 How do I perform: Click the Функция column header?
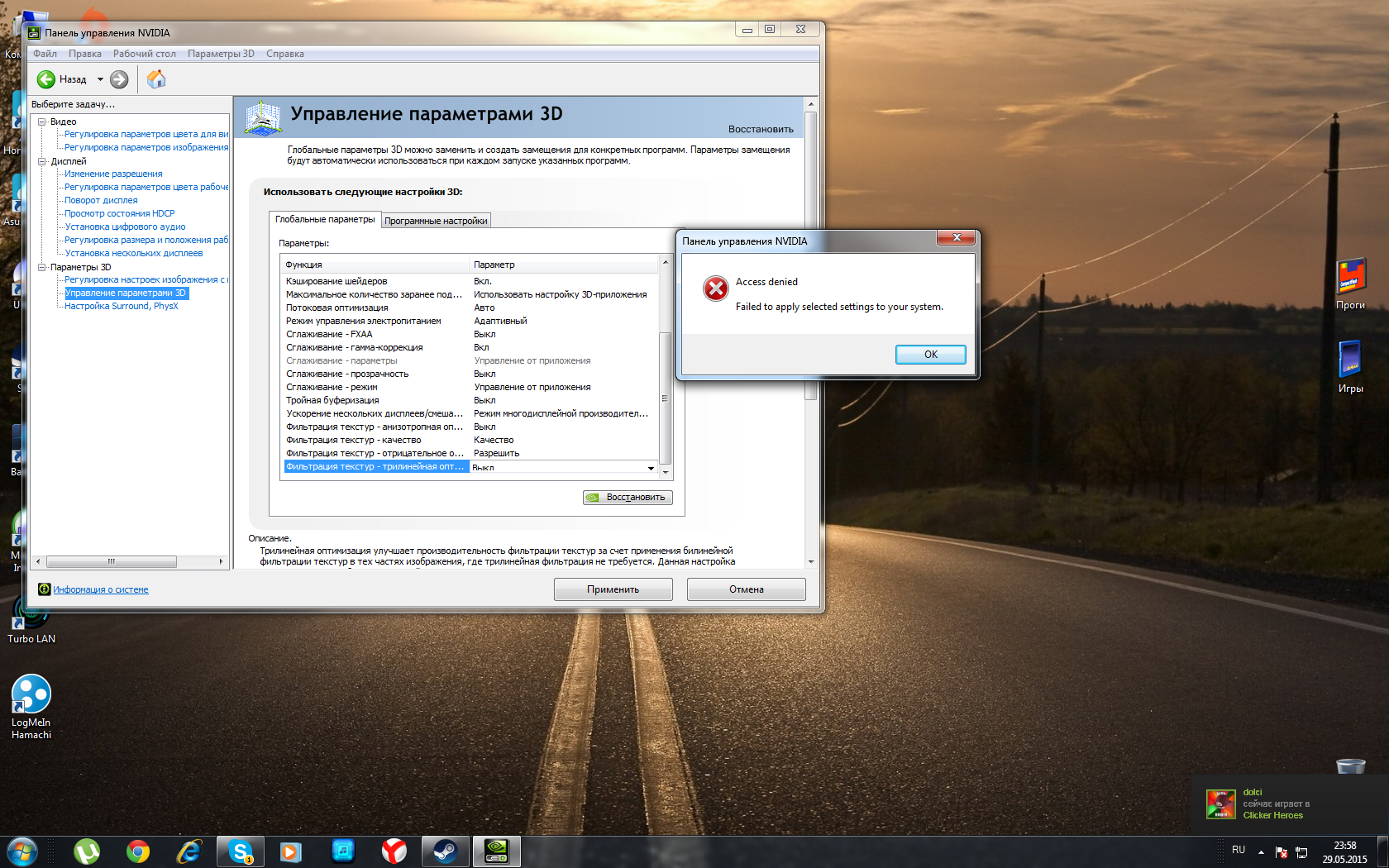(x=375, y=265)
